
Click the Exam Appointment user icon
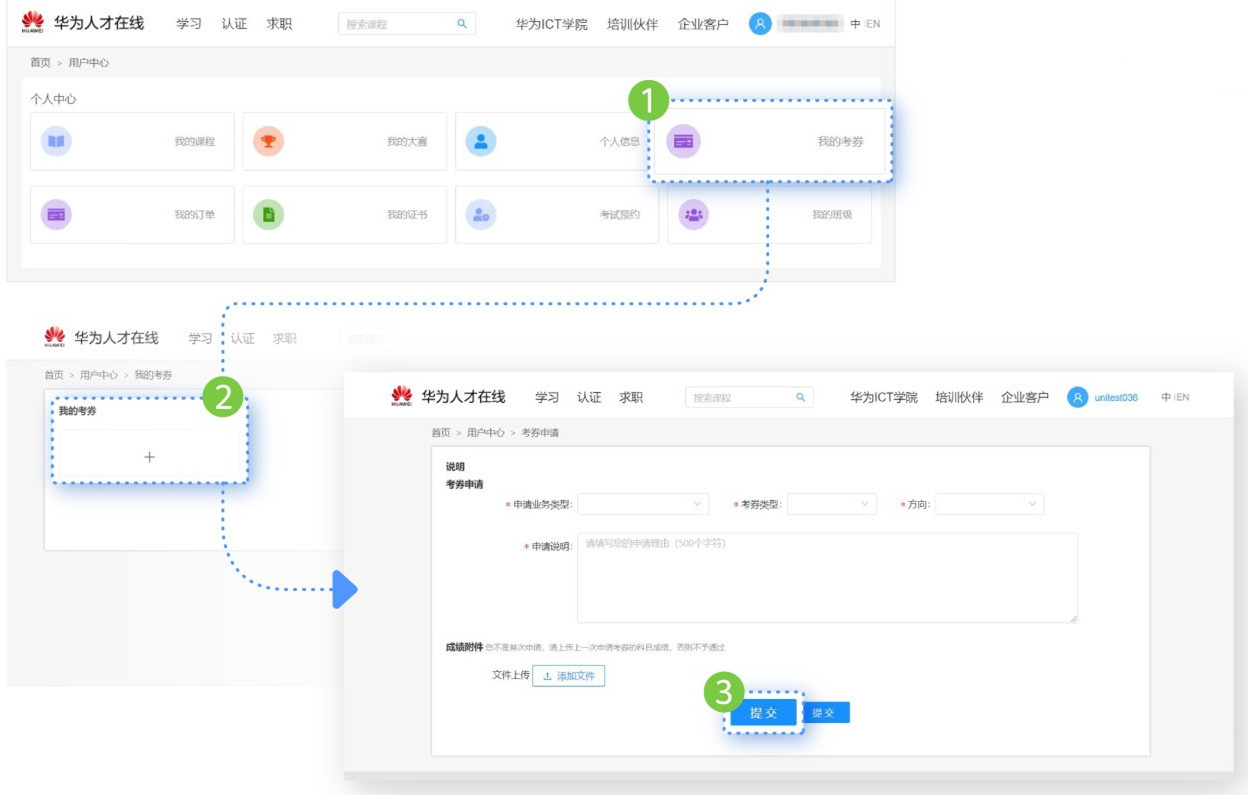coord(481,214)
